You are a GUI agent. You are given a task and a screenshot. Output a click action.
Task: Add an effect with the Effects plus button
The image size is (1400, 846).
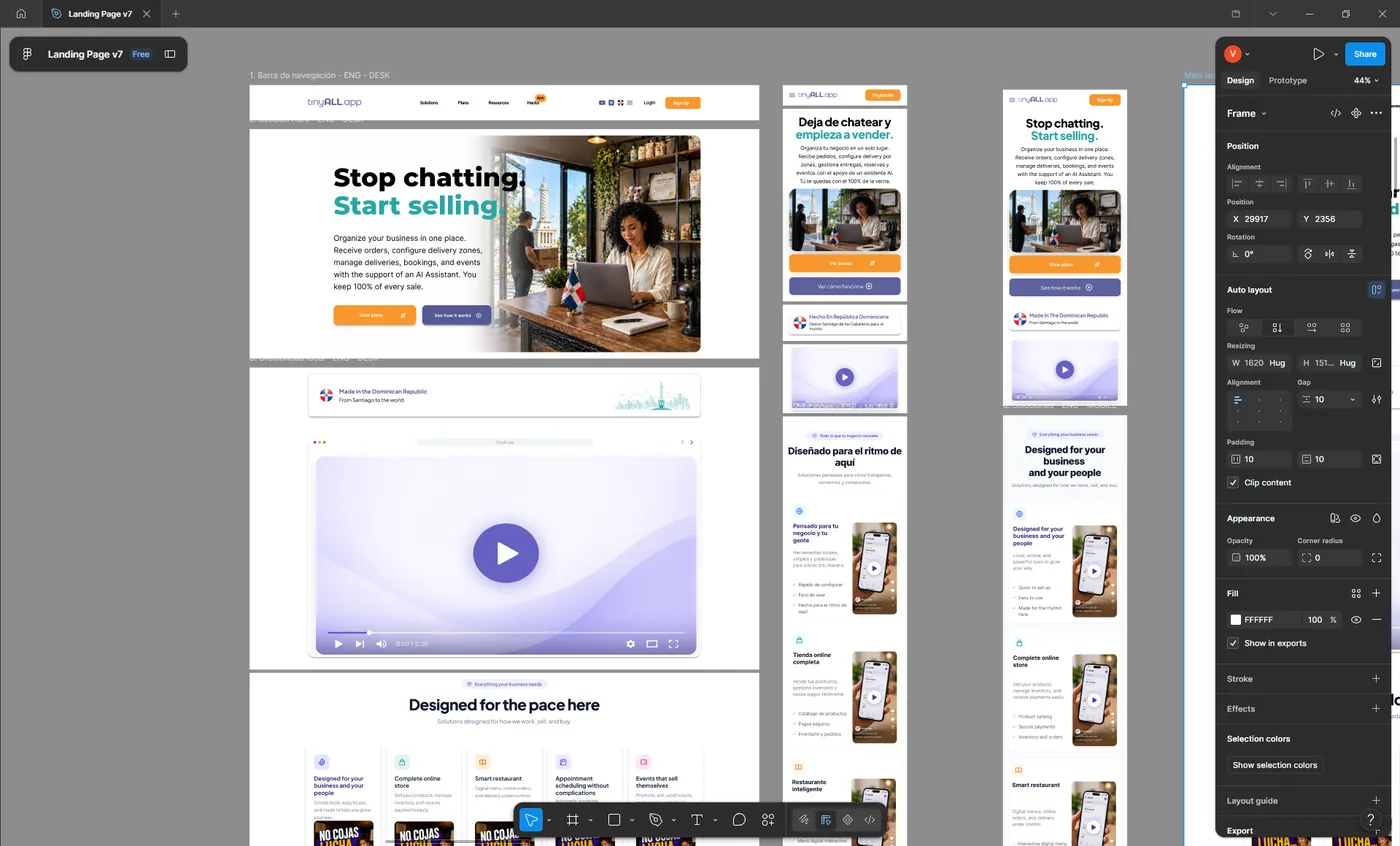click(x=1377, y=708)
